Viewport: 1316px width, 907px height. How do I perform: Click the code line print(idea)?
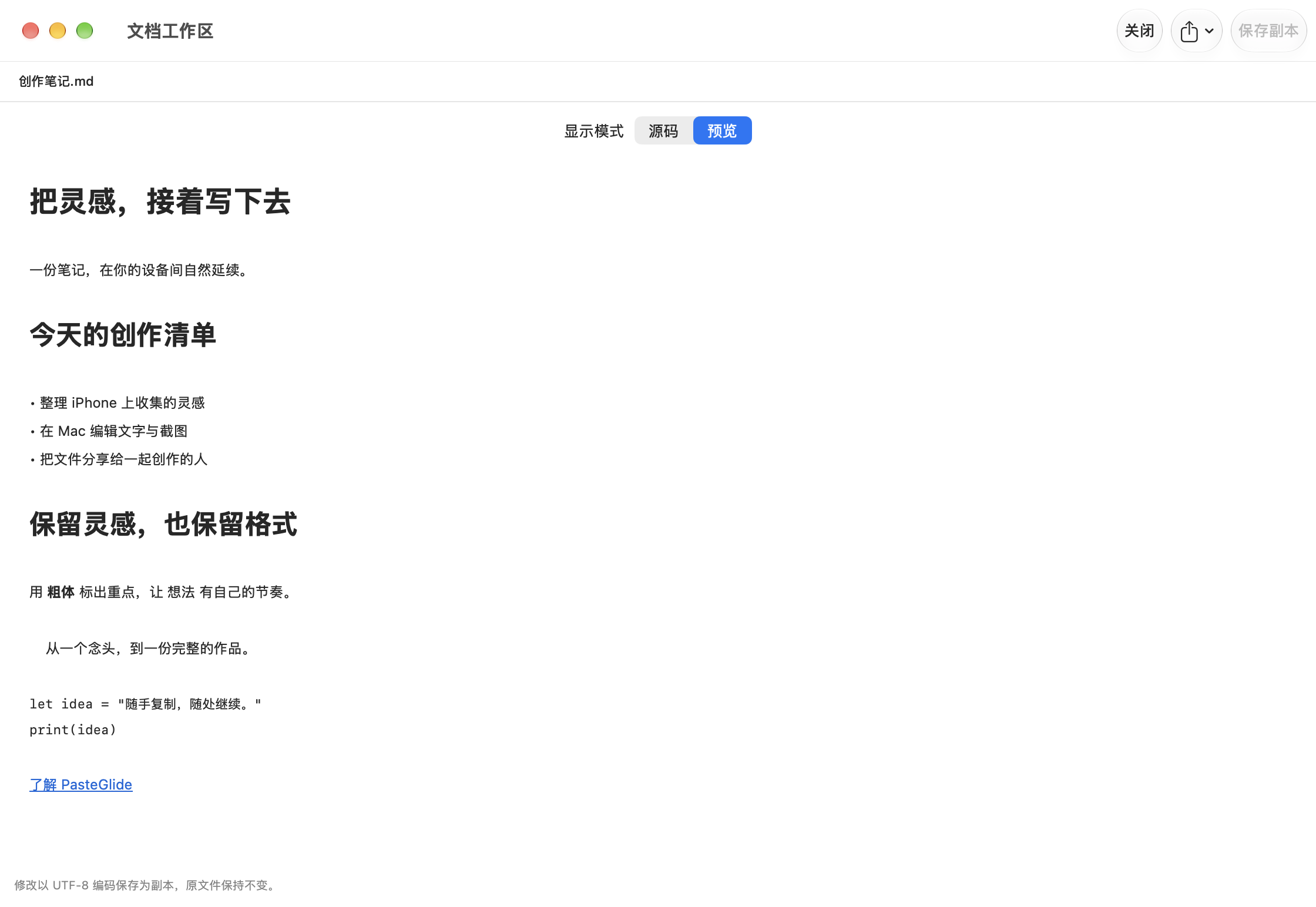[73, 730]
